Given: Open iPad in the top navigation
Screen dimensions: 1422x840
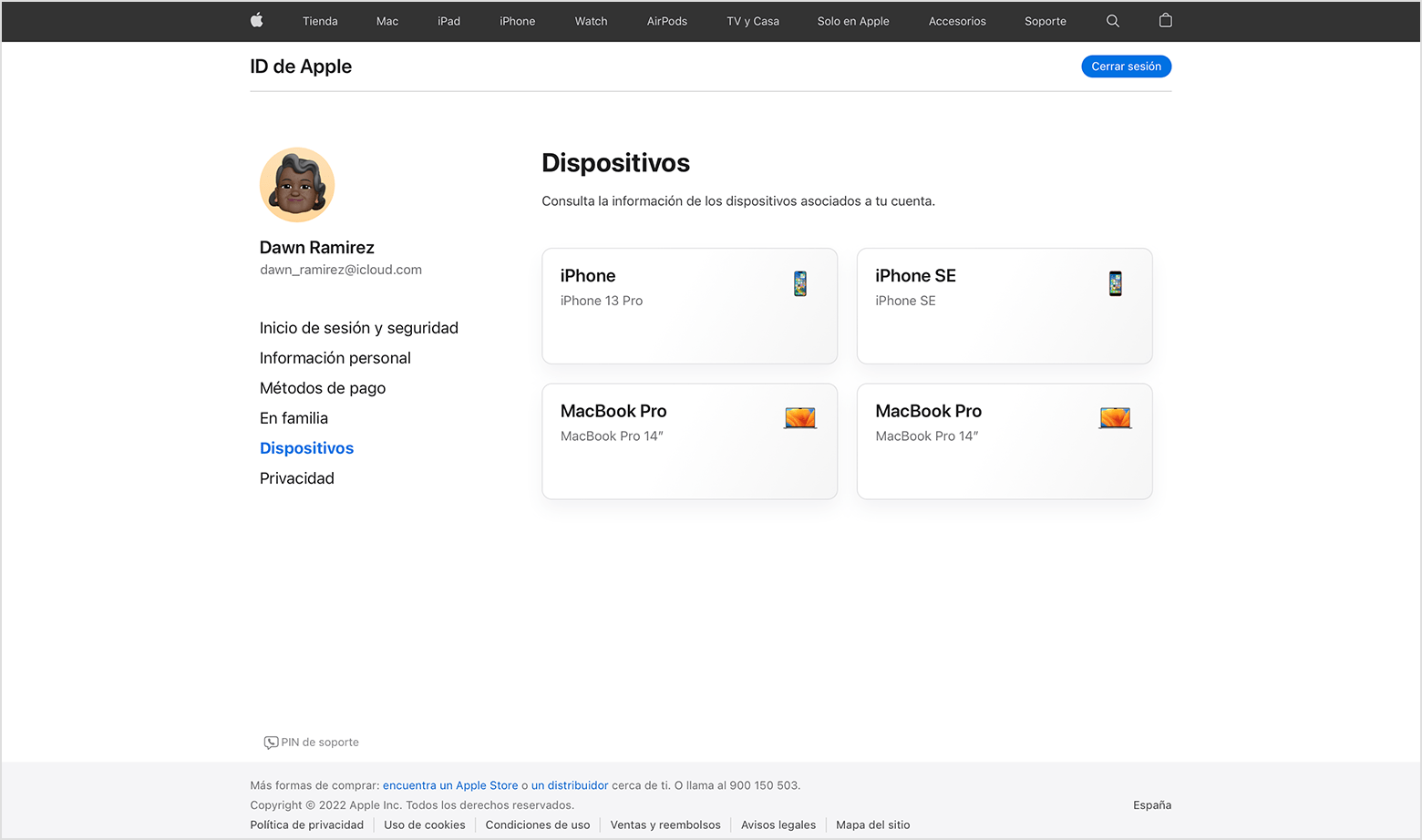Looking at the screenshot, I should [x=448, y=21].
